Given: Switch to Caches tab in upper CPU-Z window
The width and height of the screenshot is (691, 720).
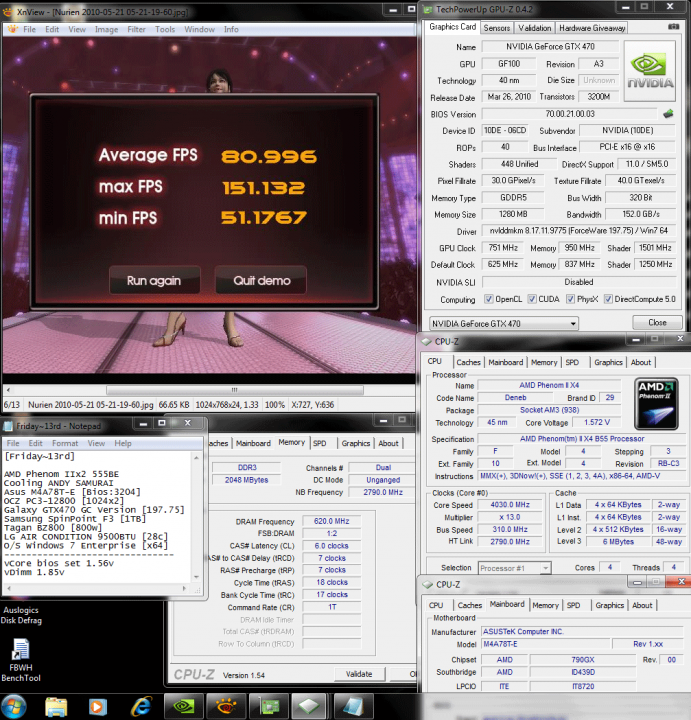Looking at the screenshot, I should coord(468,362).
